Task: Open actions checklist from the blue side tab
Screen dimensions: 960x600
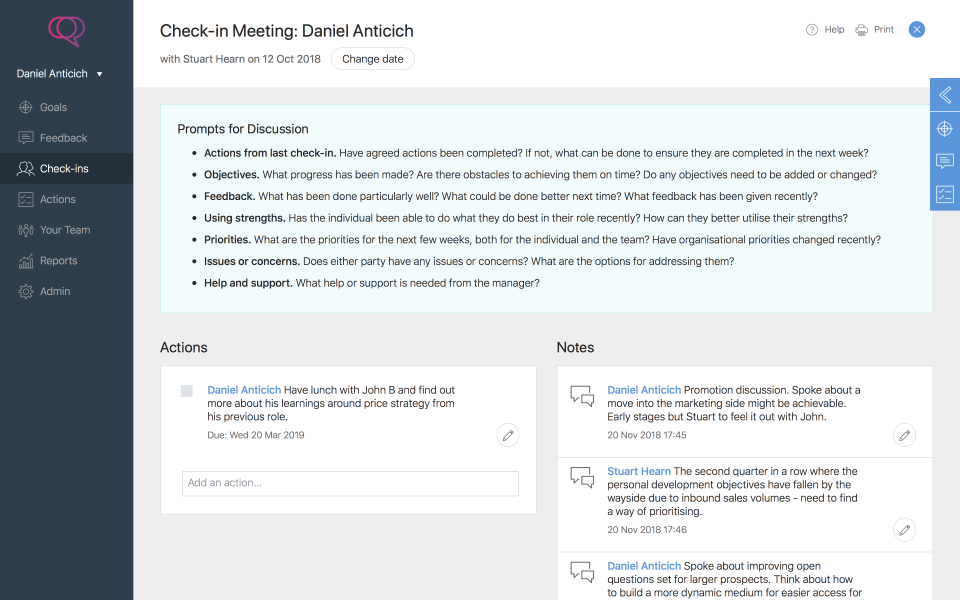Action: coord(944,195)
